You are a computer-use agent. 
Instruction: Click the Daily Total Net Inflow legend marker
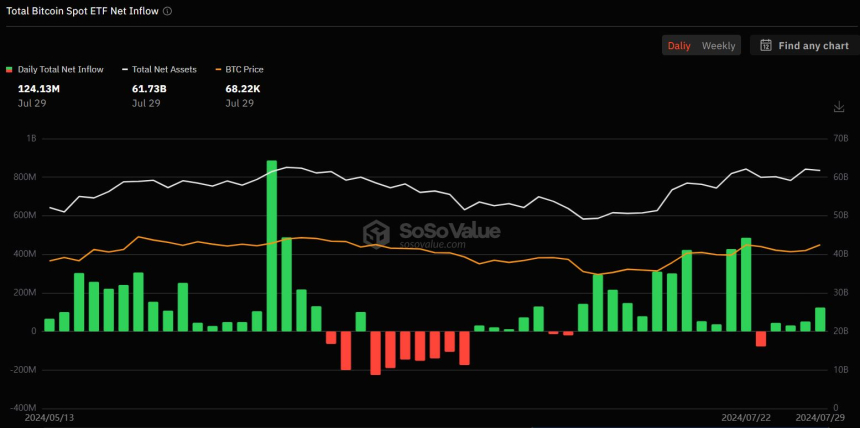(10, 70)
